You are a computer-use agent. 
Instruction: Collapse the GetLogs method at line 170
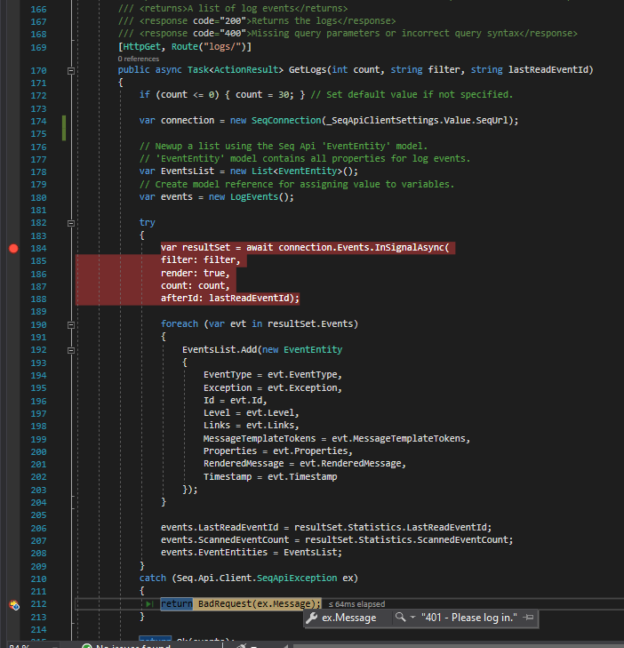pyautogui.click(x=71, y=71)
